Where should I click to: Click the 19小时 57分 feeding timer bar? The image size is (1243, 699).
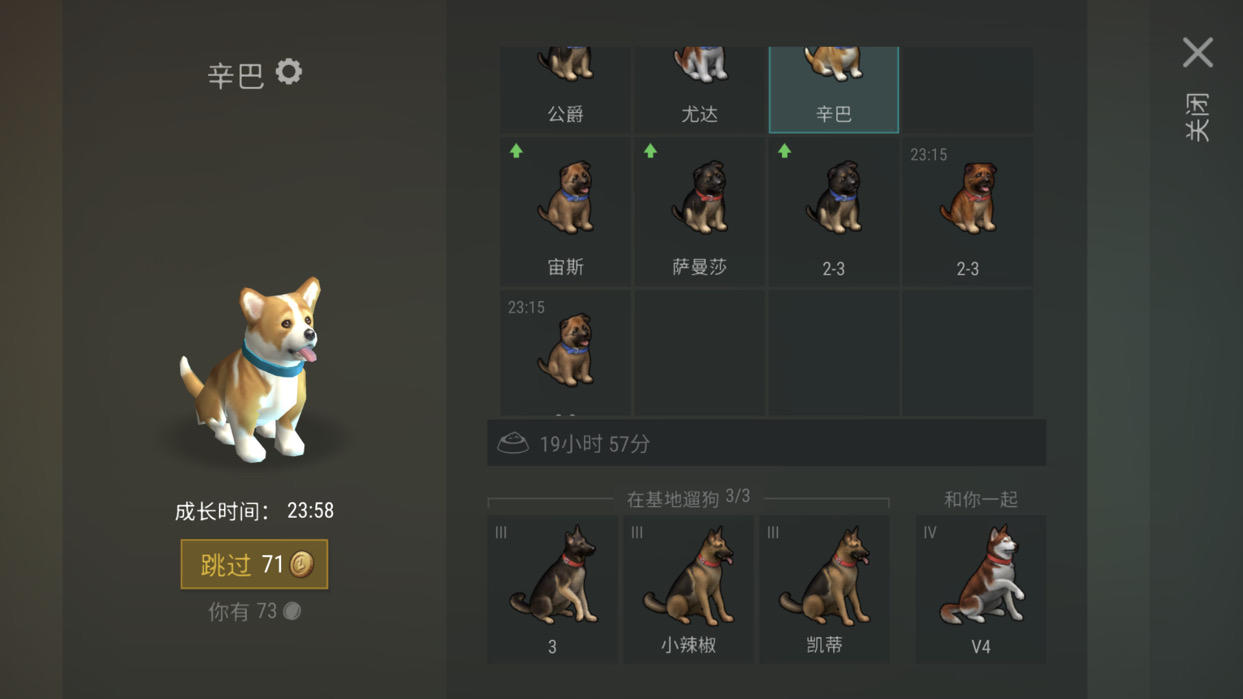tap(766, 443)
